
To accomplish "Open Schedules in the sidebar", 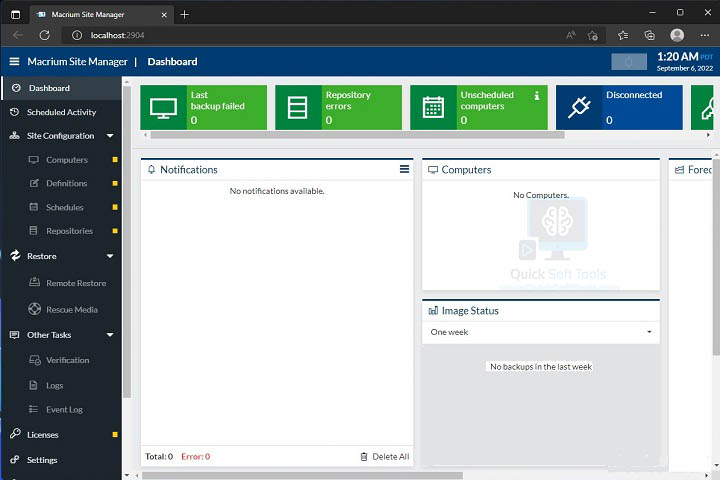I will (65, 207).
